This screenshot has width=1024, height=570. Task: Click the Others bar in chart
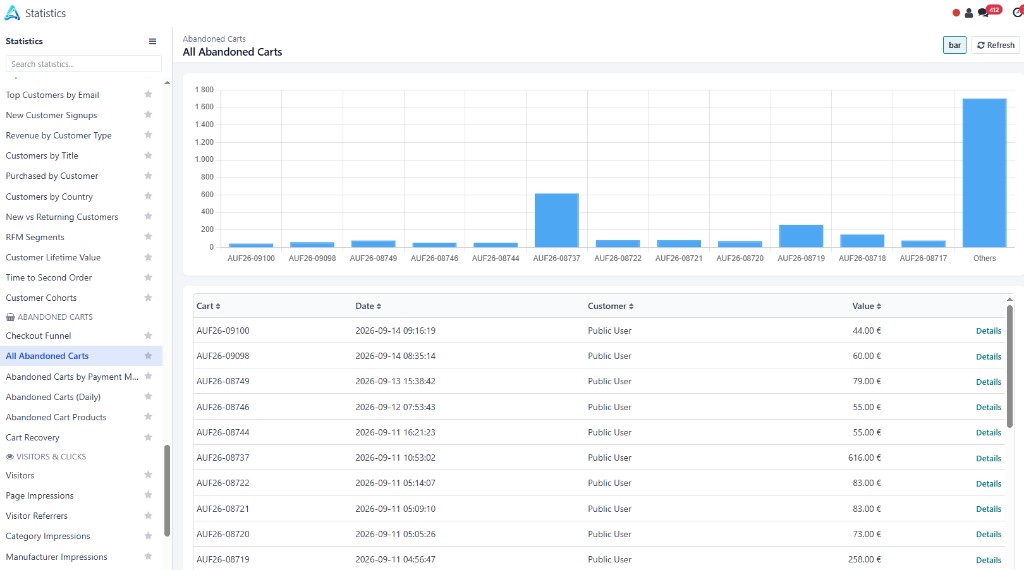point(984,173)
